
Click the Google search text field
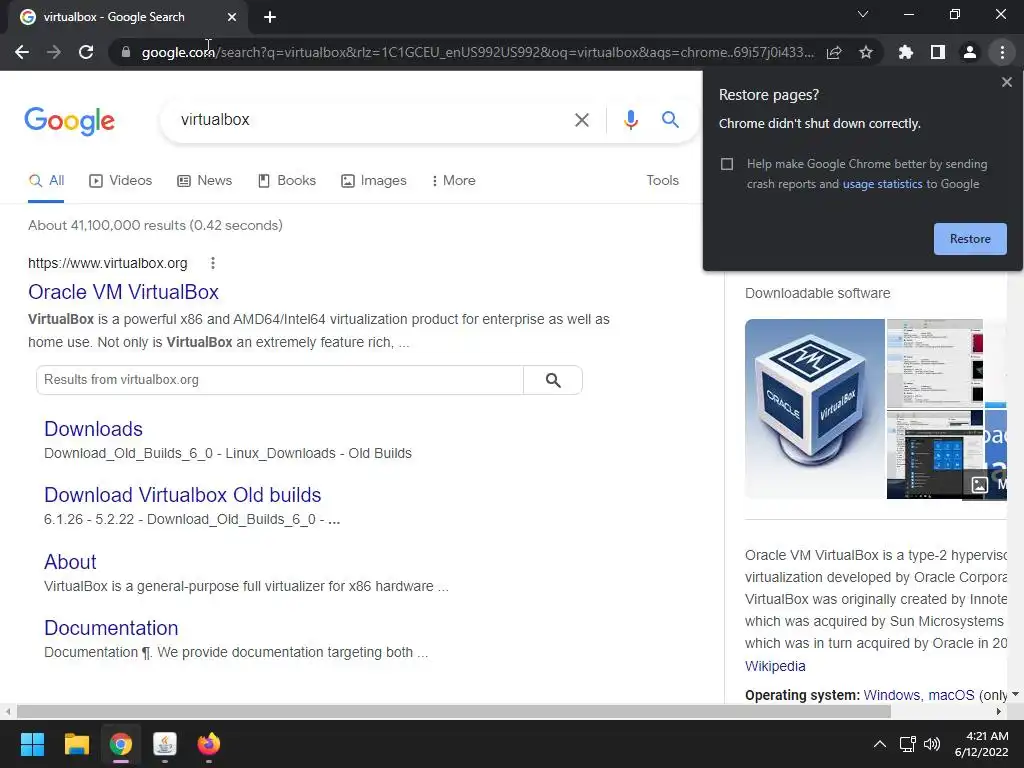[372, 120]
